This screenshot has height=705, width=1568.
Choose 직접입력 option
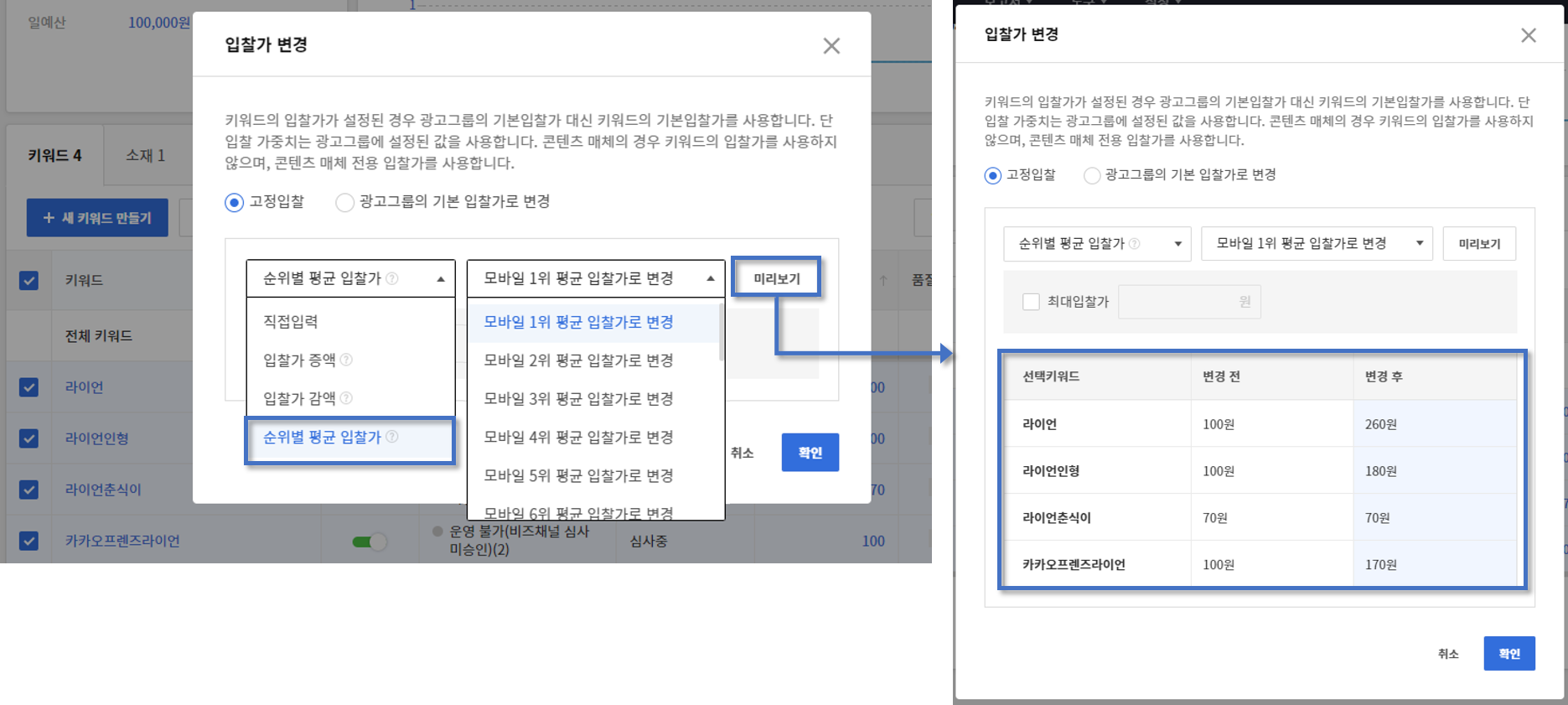(x=350, y=322)
